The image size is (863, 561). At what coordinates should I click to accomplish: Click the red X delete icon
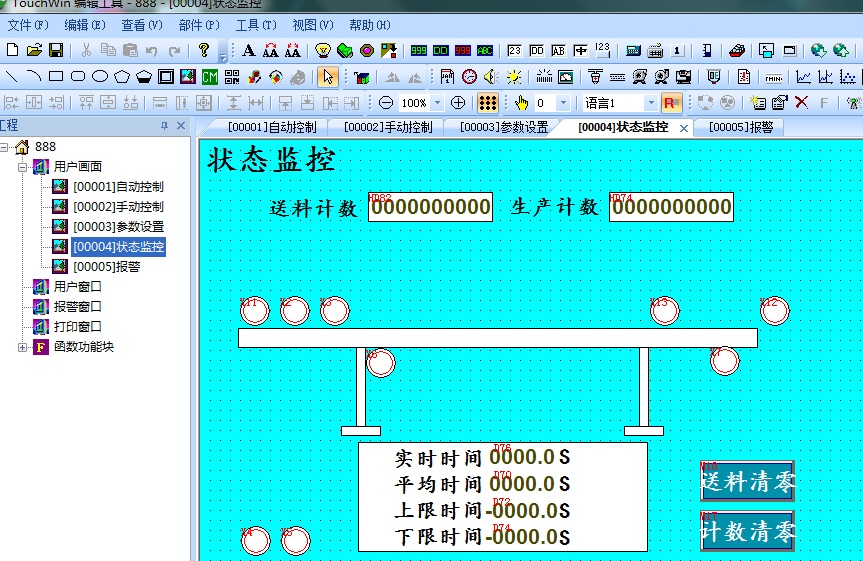[801, 102]
